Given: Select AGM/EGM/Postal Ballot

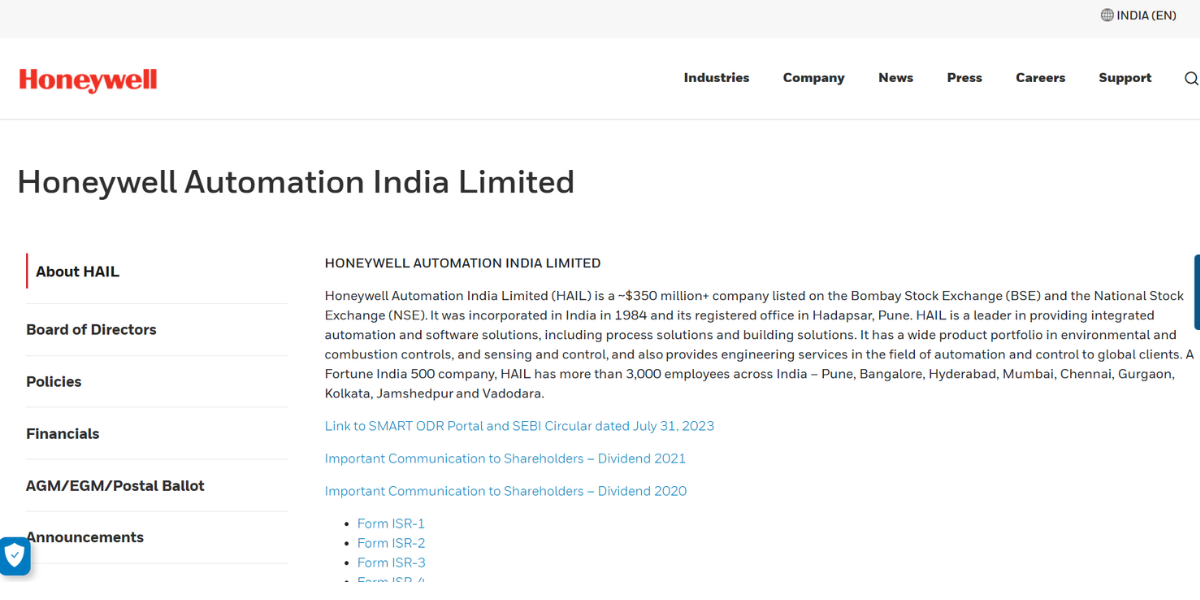Looking at the screenshot, I should tap(115, 485).
